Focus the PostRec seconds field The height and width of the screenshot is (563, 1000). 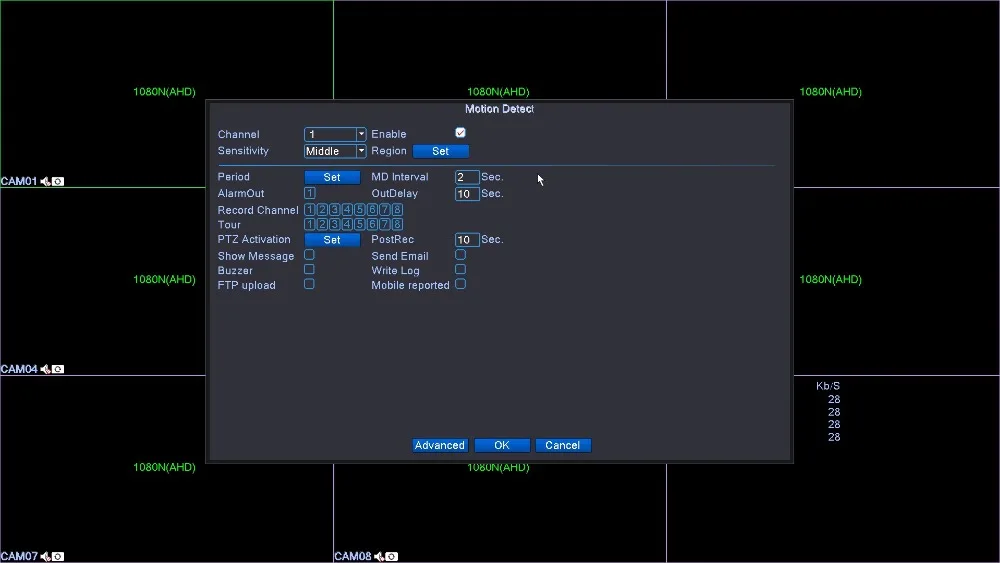(467, 240)
